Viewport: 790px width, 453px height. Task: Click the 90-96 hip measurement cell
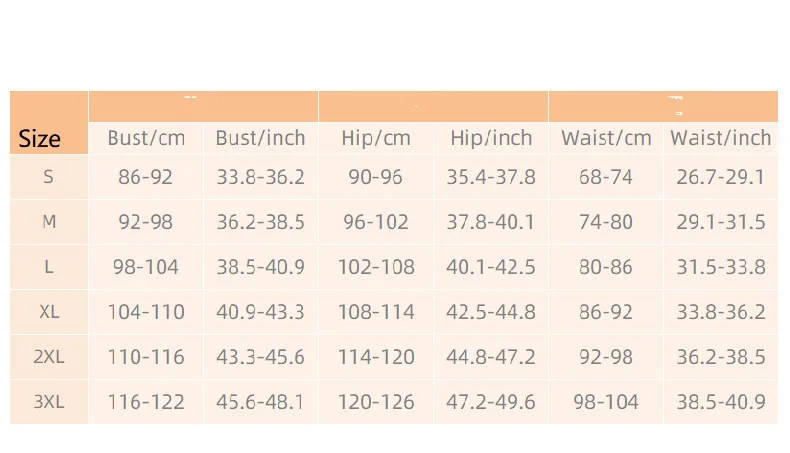(x=376, y=177)
